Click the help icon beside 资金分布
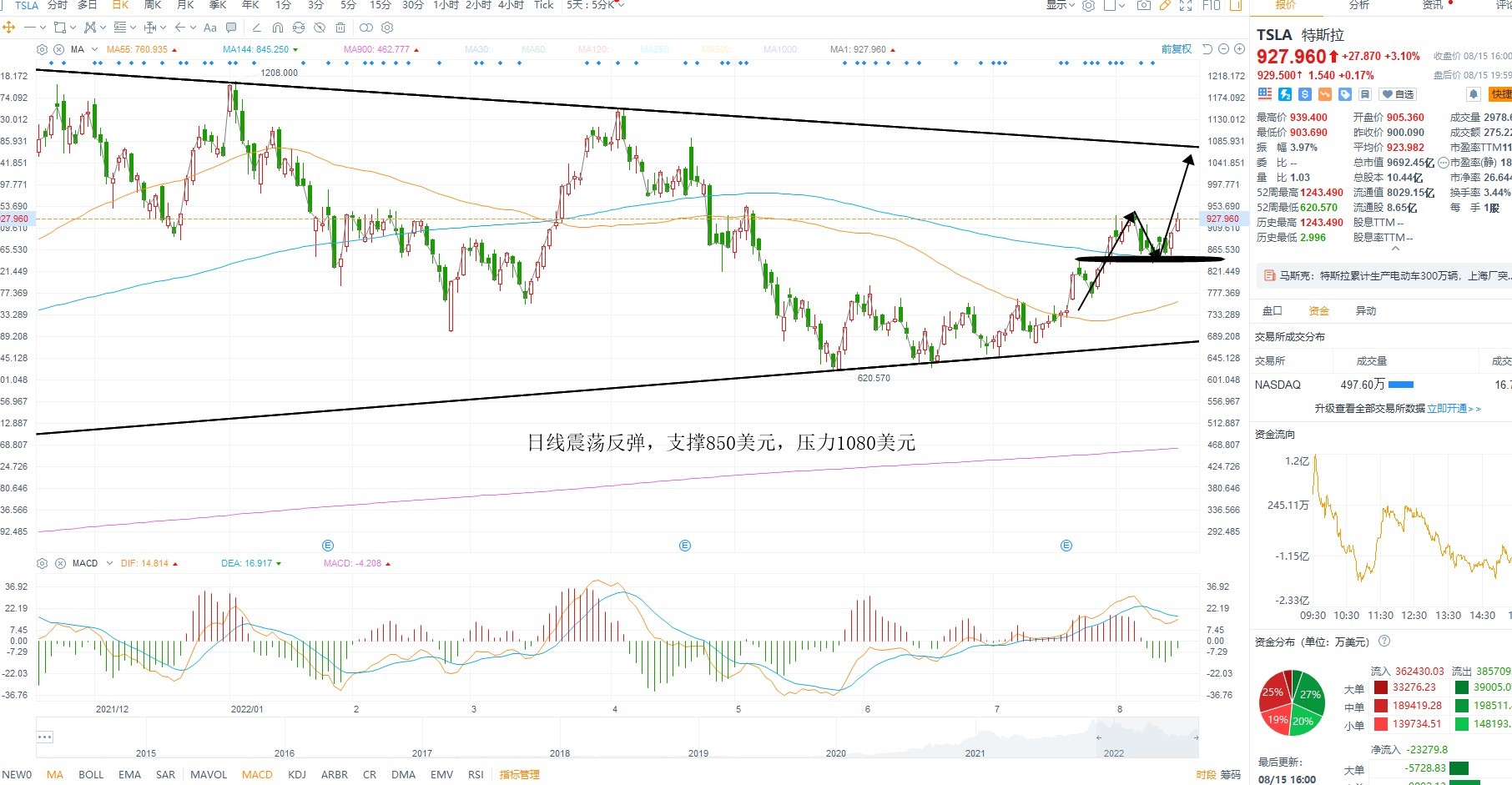Image resolution: width=1512 pixels, height=785 pixels. [x=1384, y=641]
